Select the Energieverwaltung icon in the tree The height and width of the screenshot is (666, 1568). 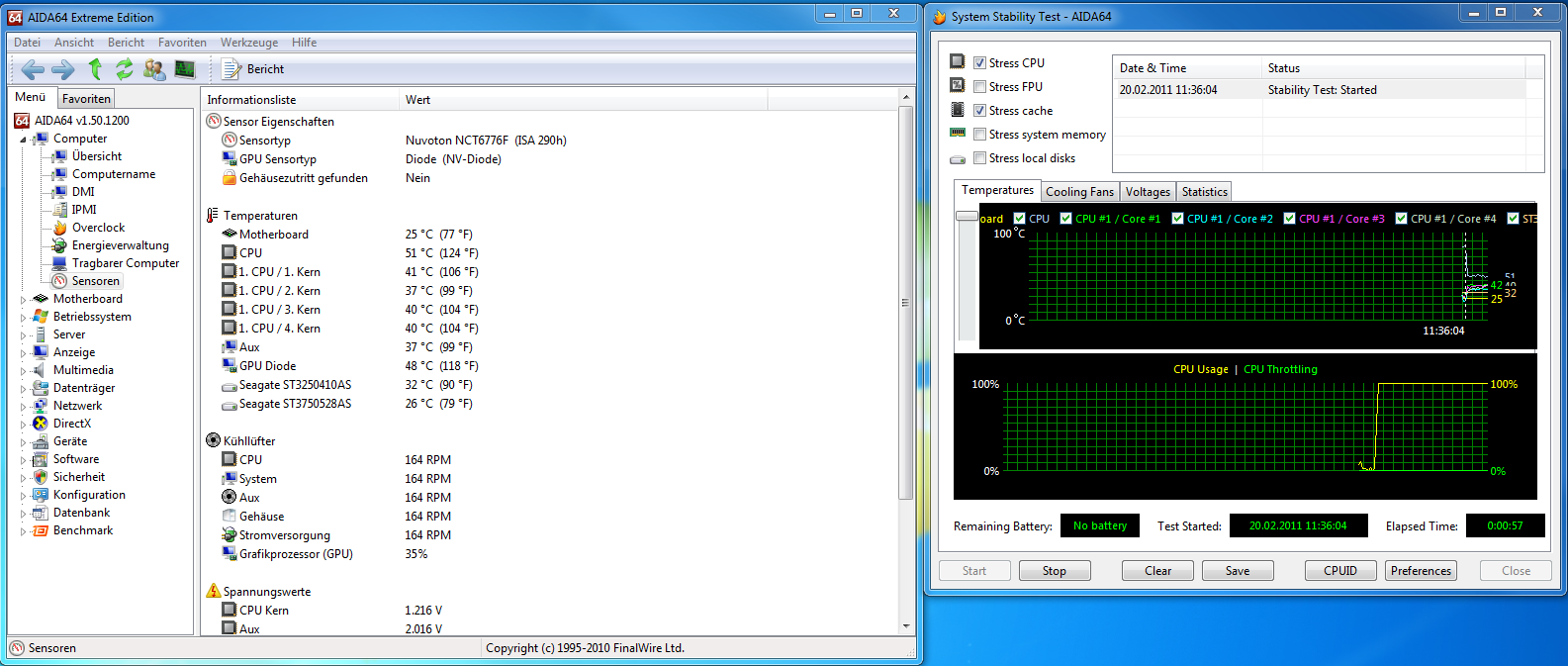click(x=59, y=245)
